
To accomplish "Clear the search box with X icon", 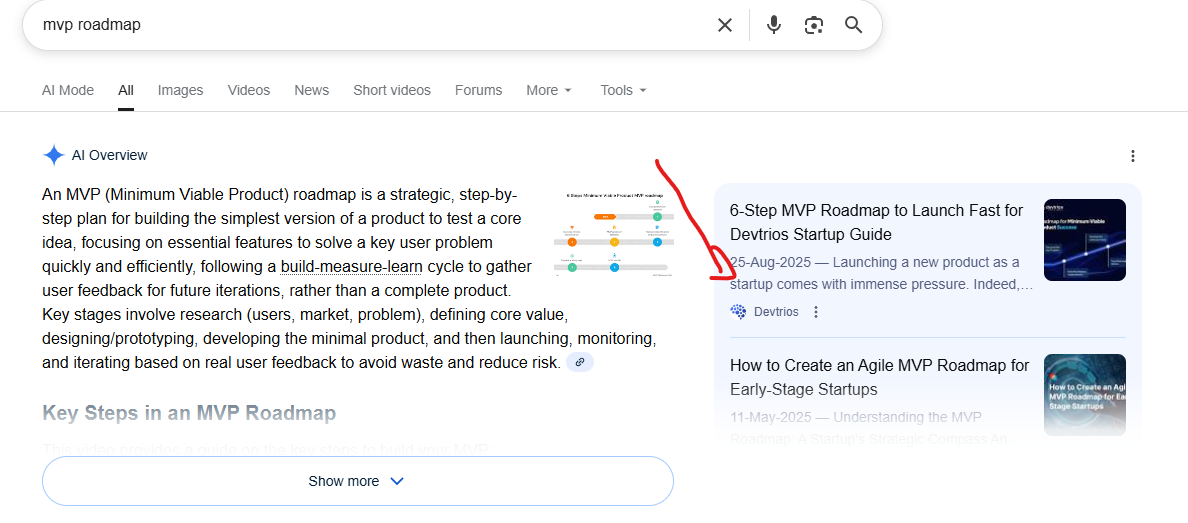I will click(x=725, y=25).
